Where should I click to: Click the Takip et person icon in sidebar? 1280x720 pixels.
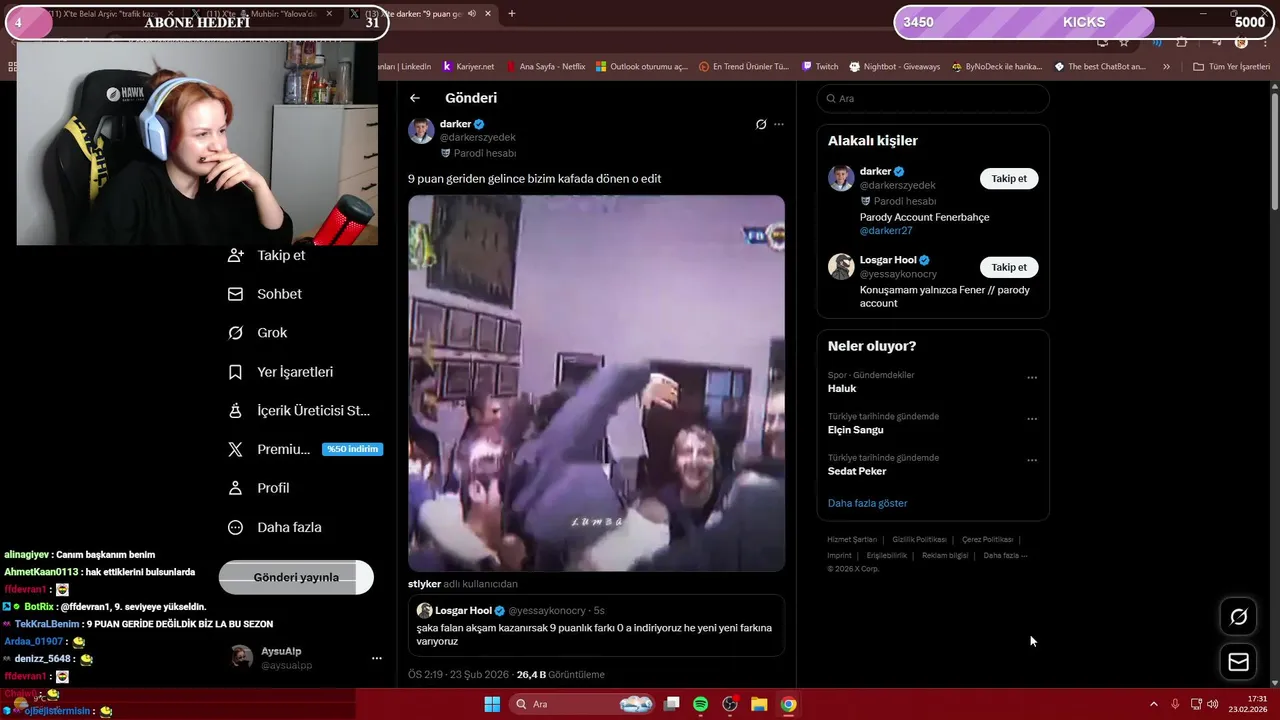click(236, 255)
